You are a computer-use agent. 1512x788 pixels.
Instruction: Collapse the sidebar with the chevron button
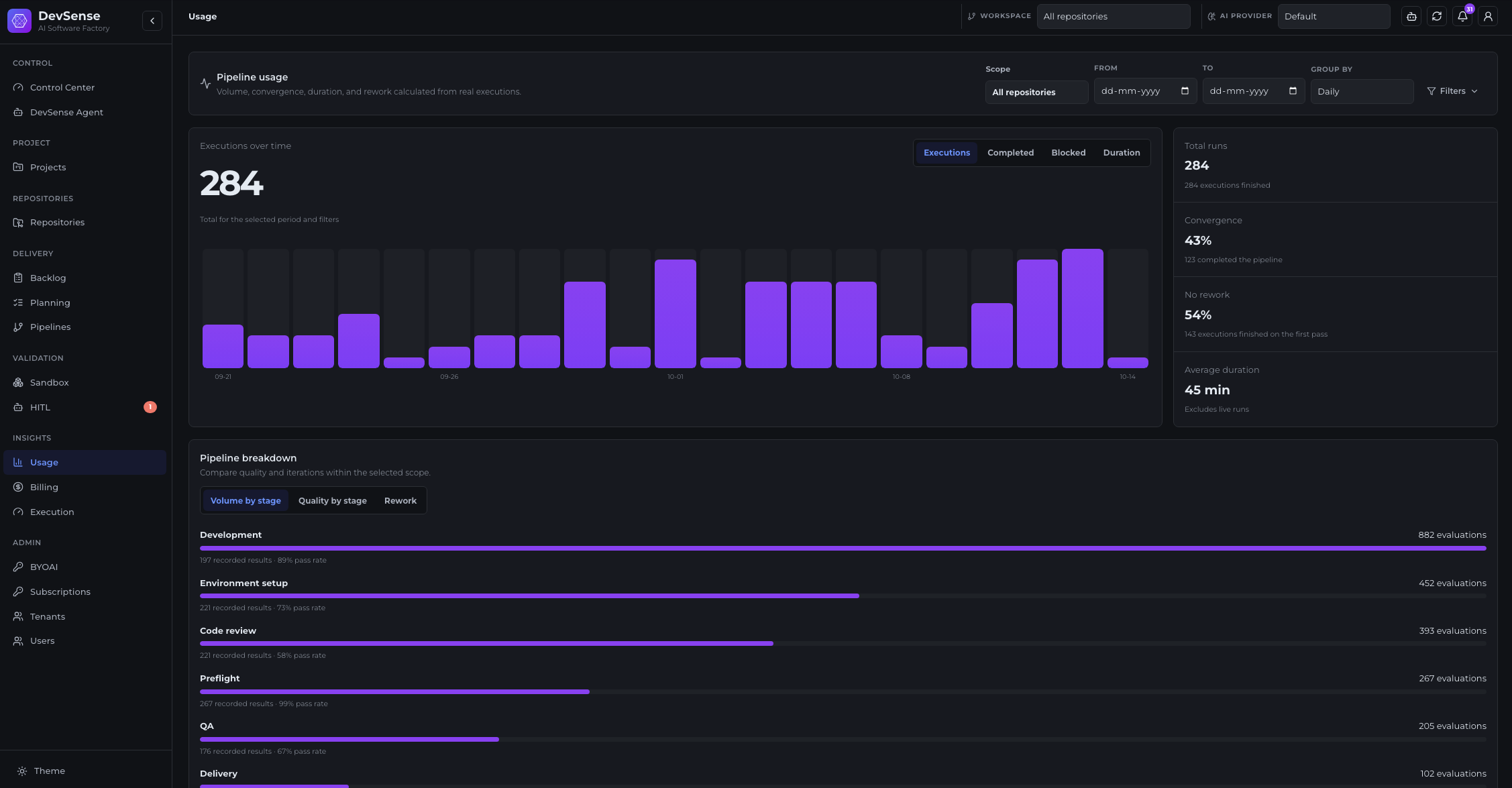tap(152, 21)
